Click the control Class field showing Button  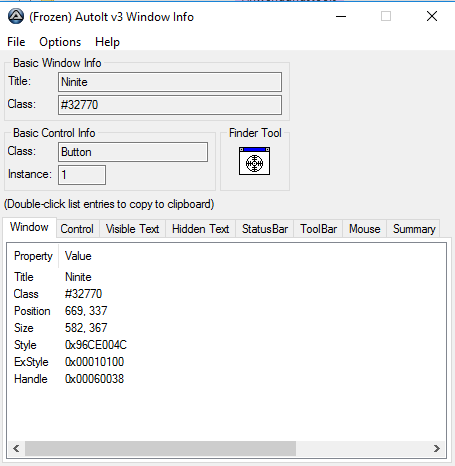[x=133, y=152]
